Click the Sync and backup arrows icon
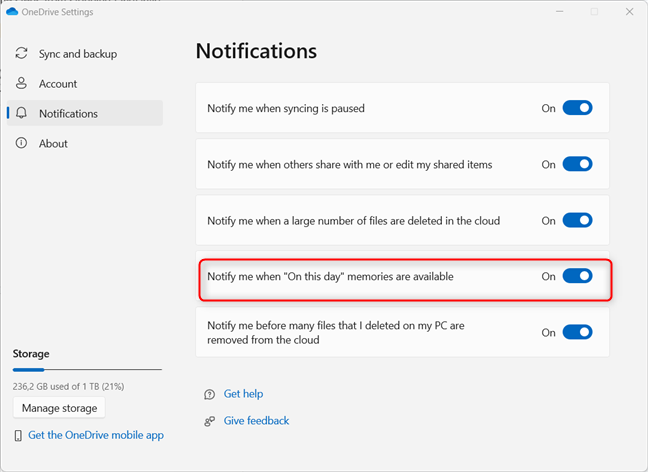Image resolution: width=648 pixels, height=472 pixels. click(x=22, y=53)
